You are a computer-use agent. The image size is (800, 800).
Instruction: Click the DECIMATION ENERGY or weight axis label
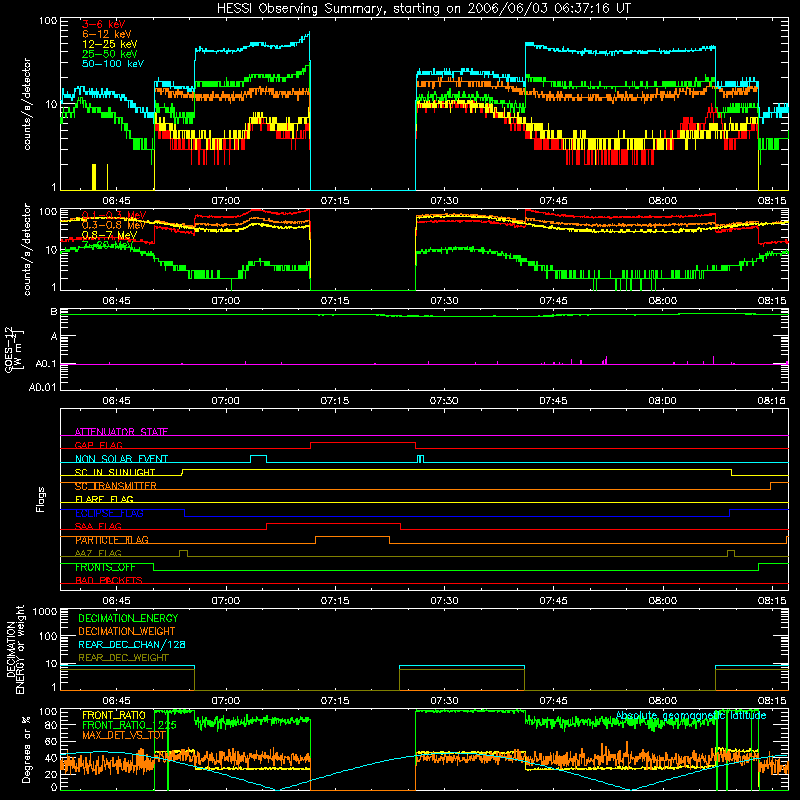15,649
